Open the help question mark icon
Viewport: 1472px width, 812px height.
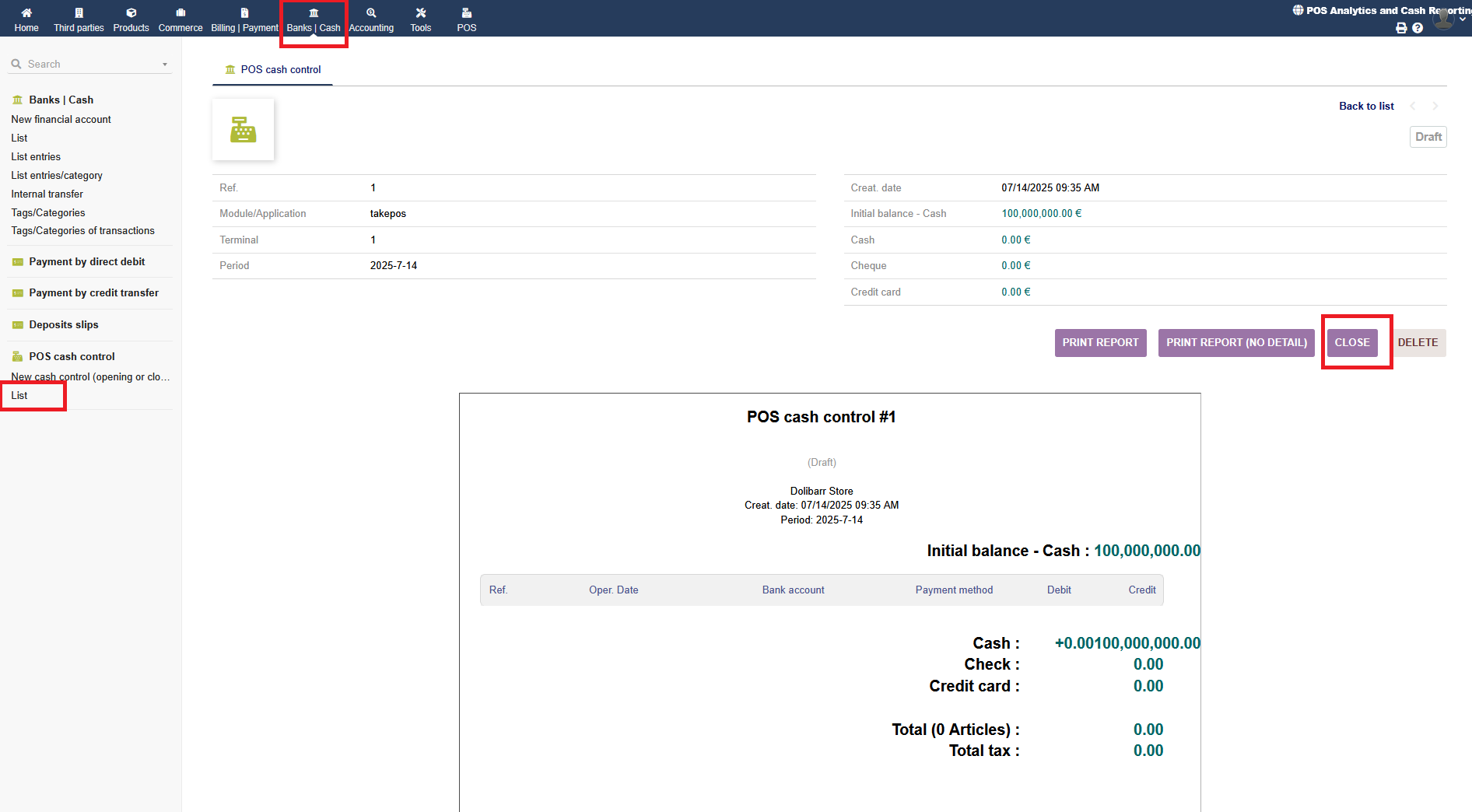tap(1418, 28)
